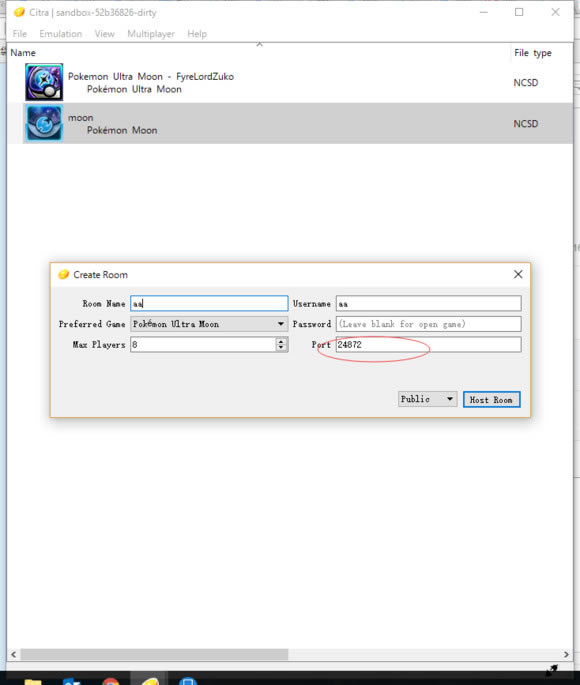This screenshot has width=580, height=685.
Task: Select the Pokemon Ultra Moon game icon
Action: click(x=44, y=82)
